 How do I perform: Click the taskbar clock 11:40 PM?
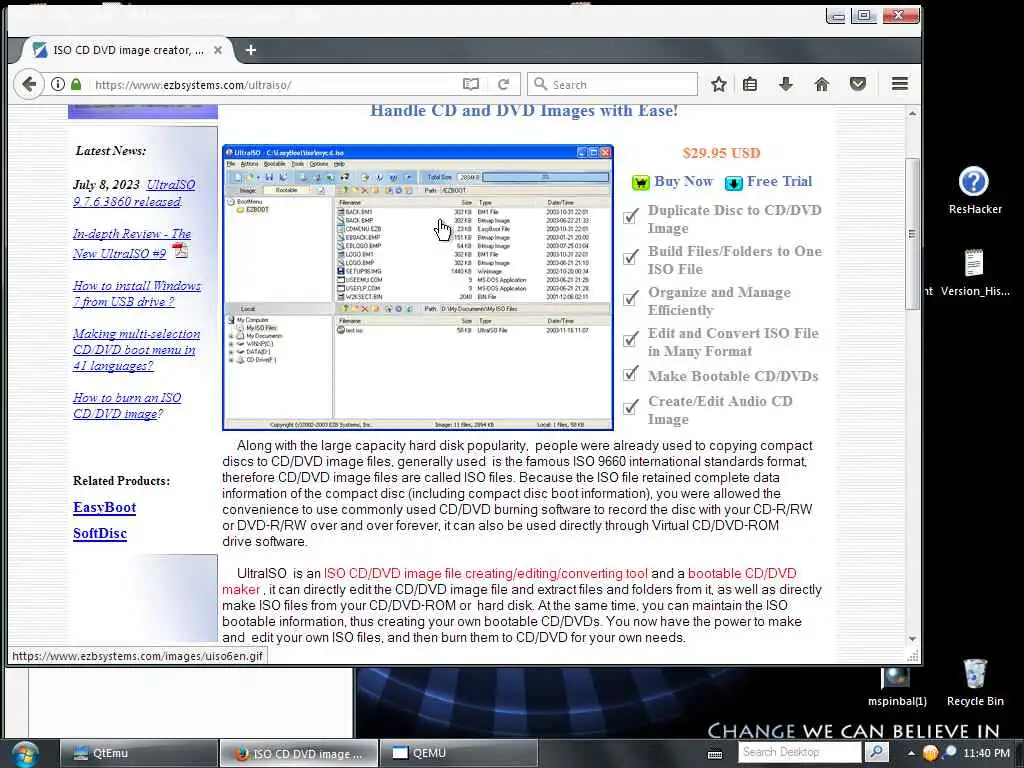click(986, 753)
